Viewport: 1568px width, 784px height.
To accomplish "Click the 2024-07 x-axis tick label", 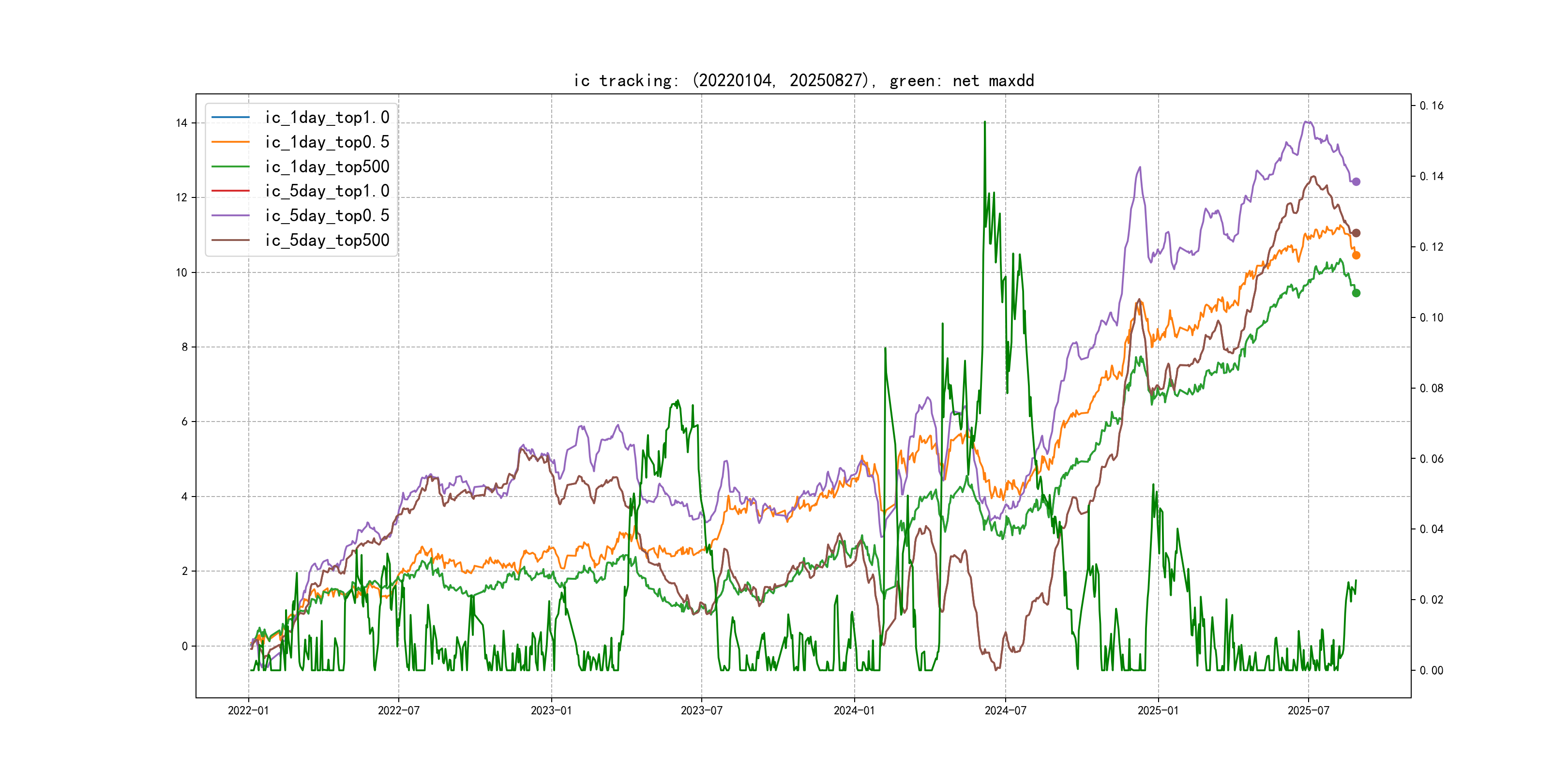I will pyautogui.click(x=1006, y=710).
